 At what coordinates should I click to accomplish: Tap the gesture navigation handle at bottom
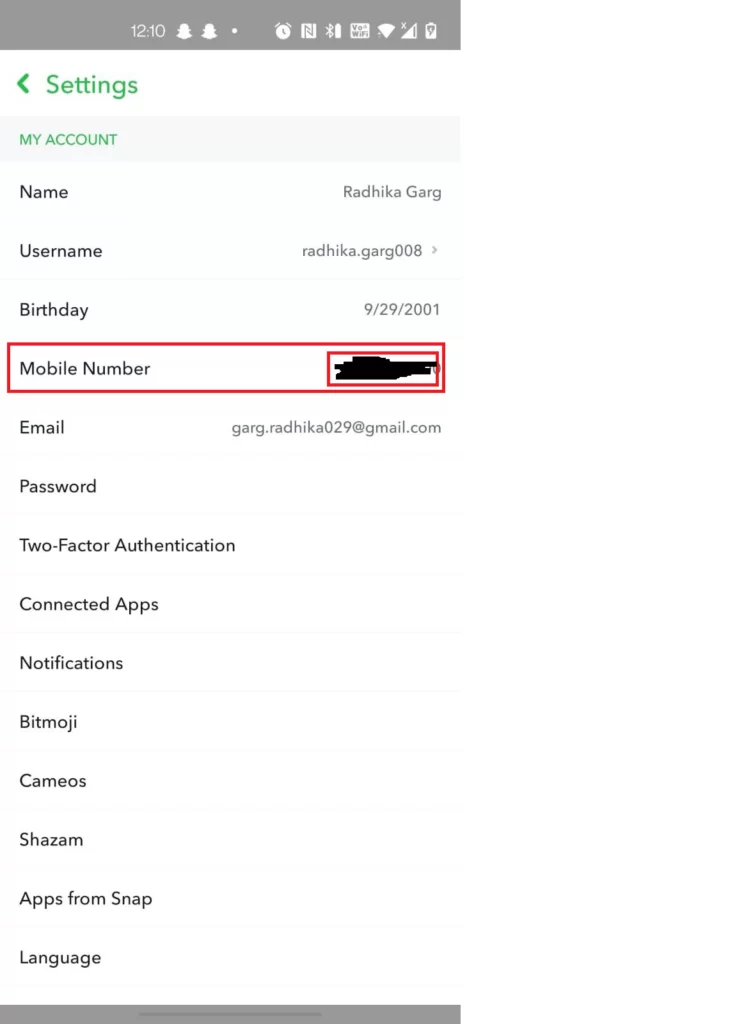click(230, 1014)
